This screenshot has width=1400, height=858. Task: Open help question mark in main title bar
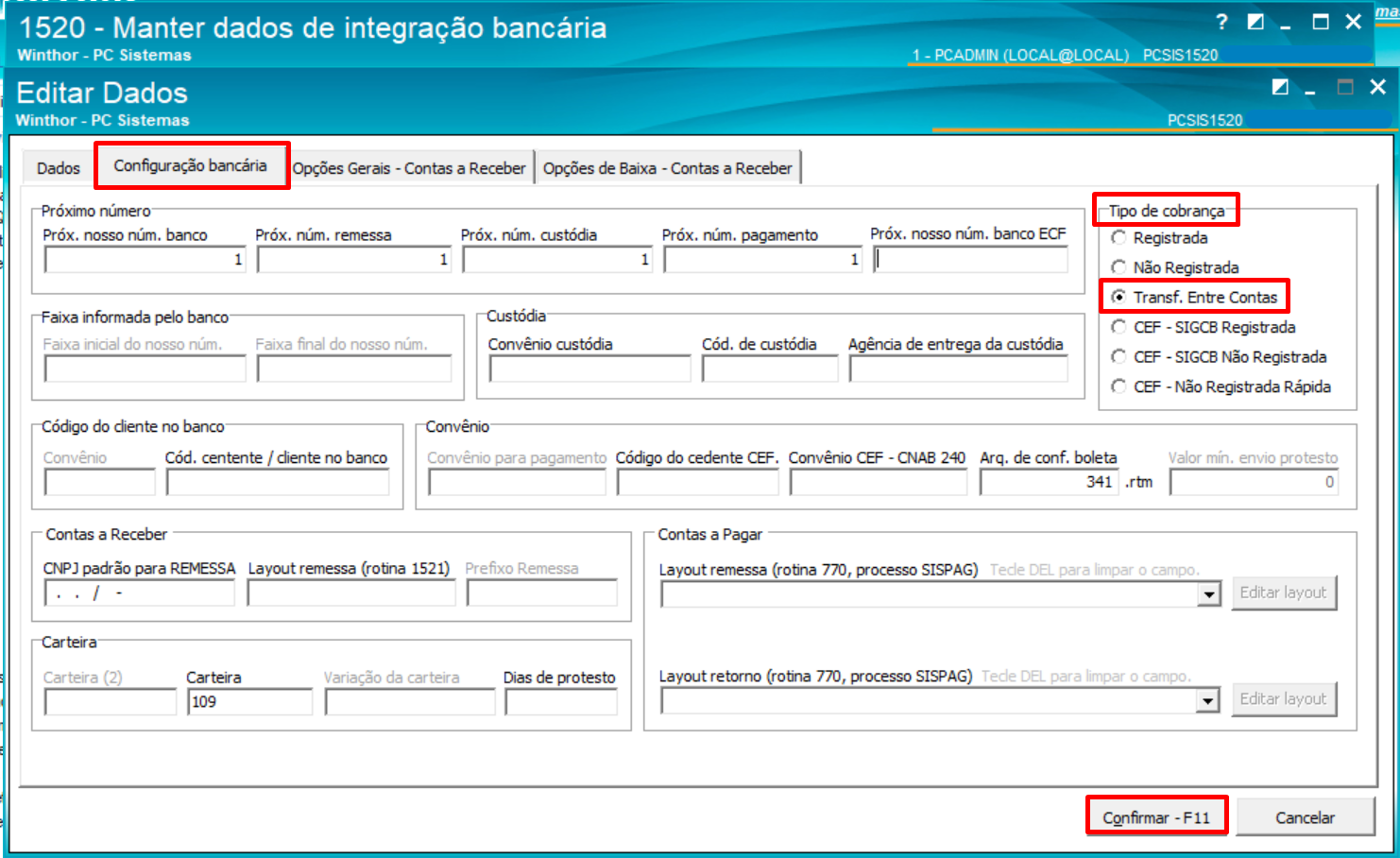1221,22
